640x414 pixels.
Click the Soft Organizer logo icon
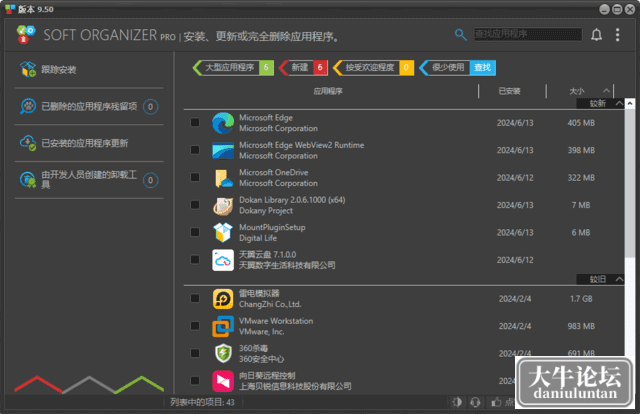coord(26,35)
